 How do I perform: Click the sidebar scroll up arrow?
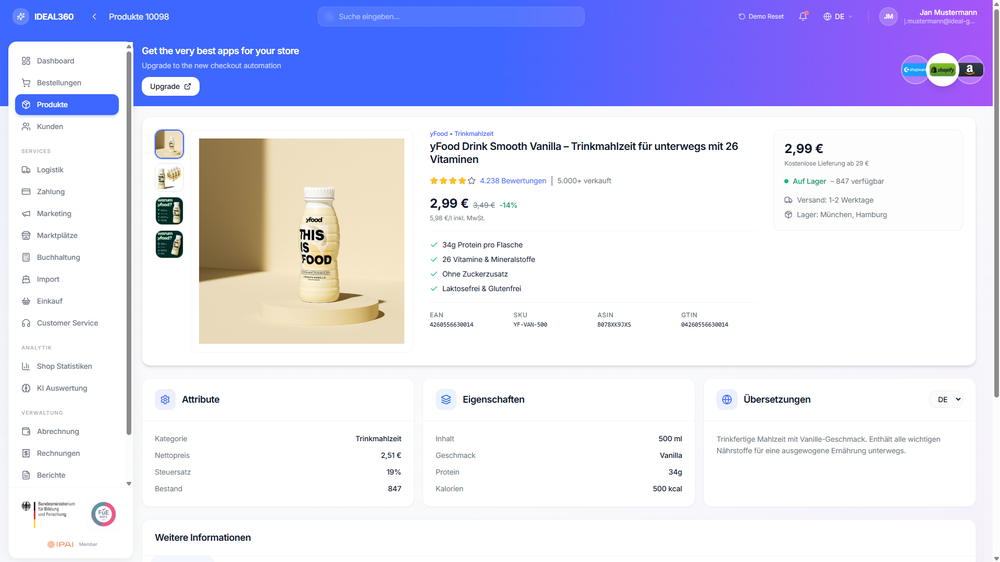(x=129, y=47)
